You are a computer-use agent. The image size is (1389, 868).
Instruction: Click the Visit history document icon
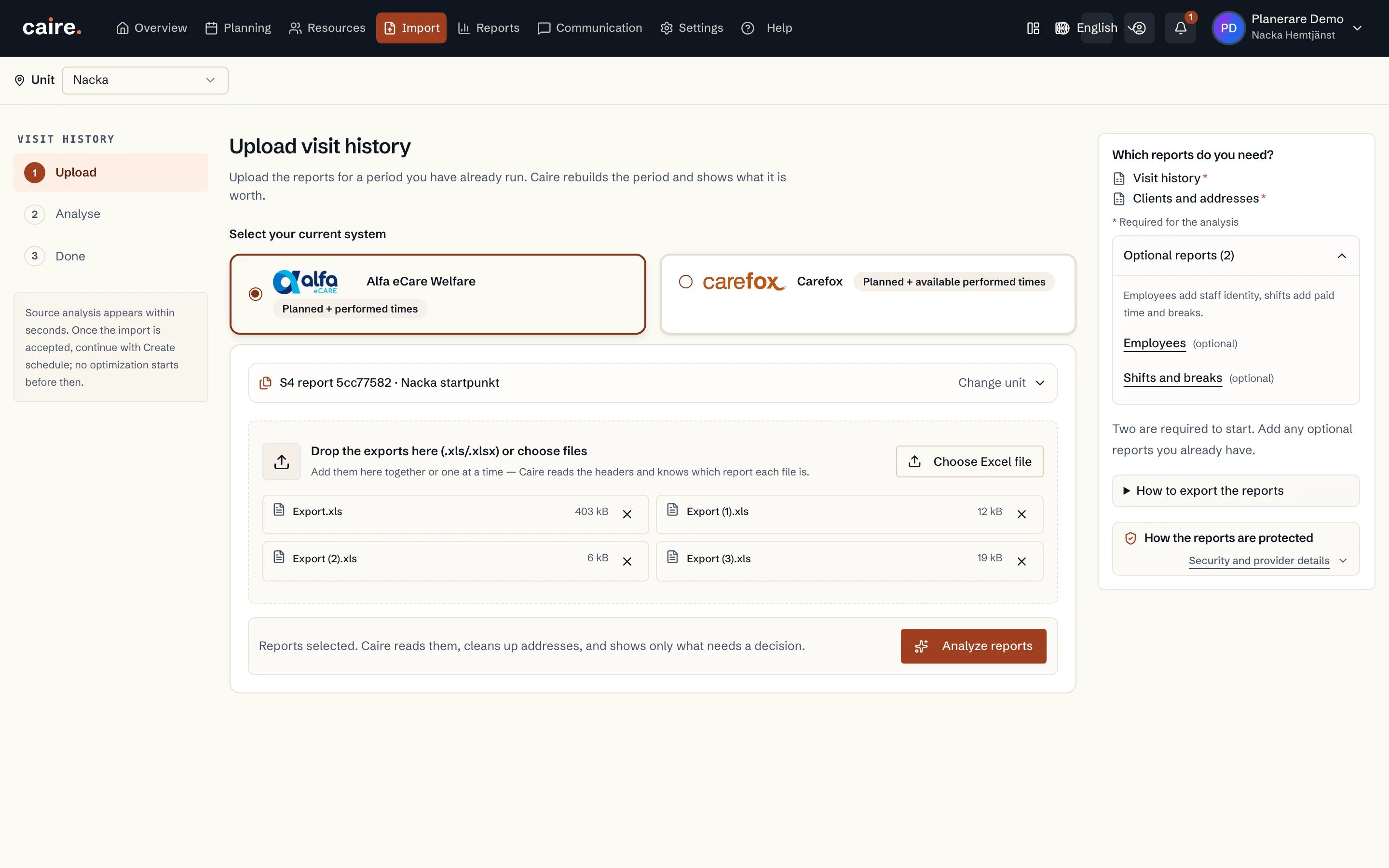pos(1118,178)
